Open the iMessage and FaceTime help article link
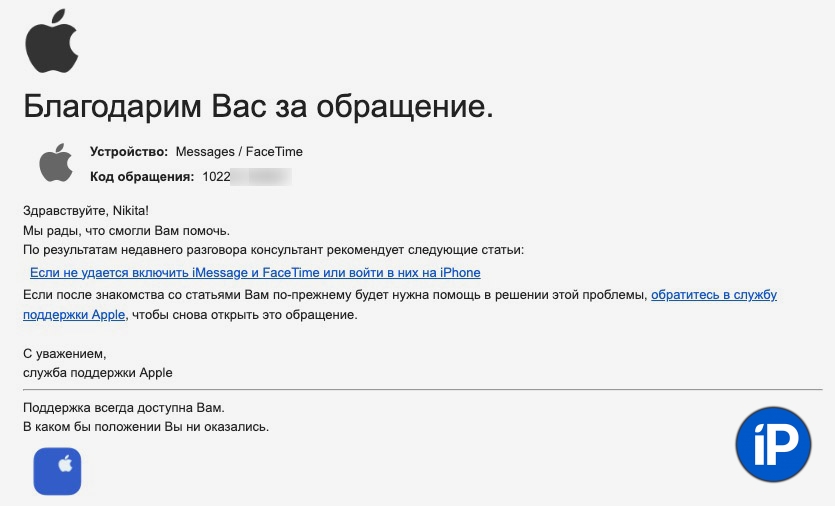The width and height of the screenshot is (835, 506). tap(255, 272)
